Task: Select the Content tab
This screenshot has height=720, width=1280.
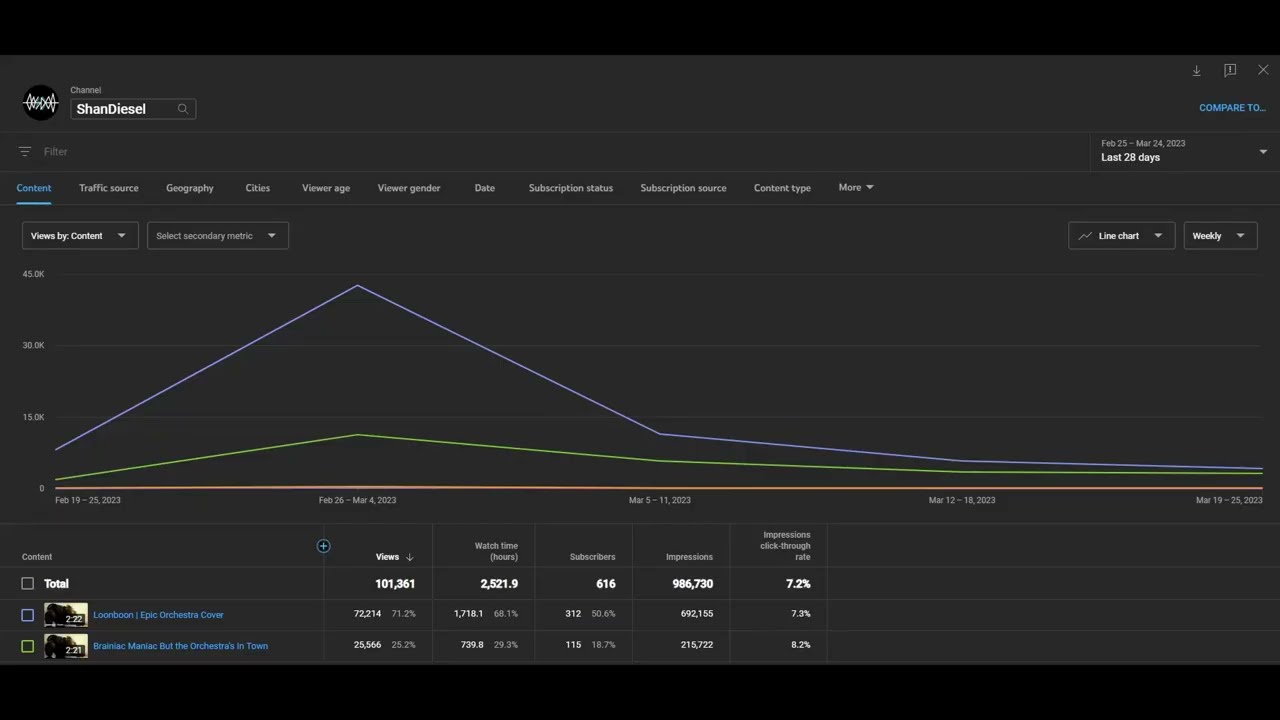Action: pyautogui.click(x=34, y=188)
